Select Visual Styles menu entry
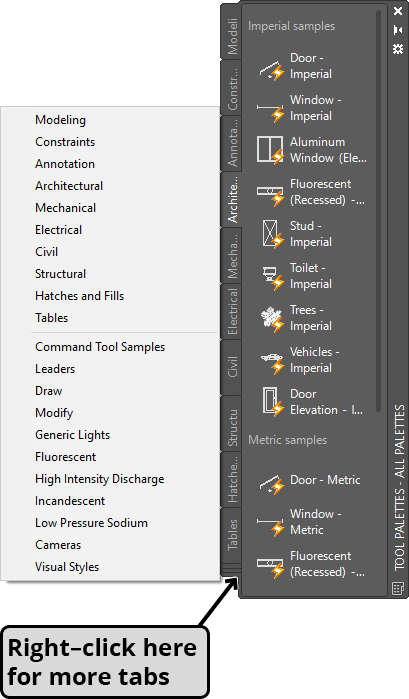Viewport: 409px width, 699px height. (x=67, y=567)
